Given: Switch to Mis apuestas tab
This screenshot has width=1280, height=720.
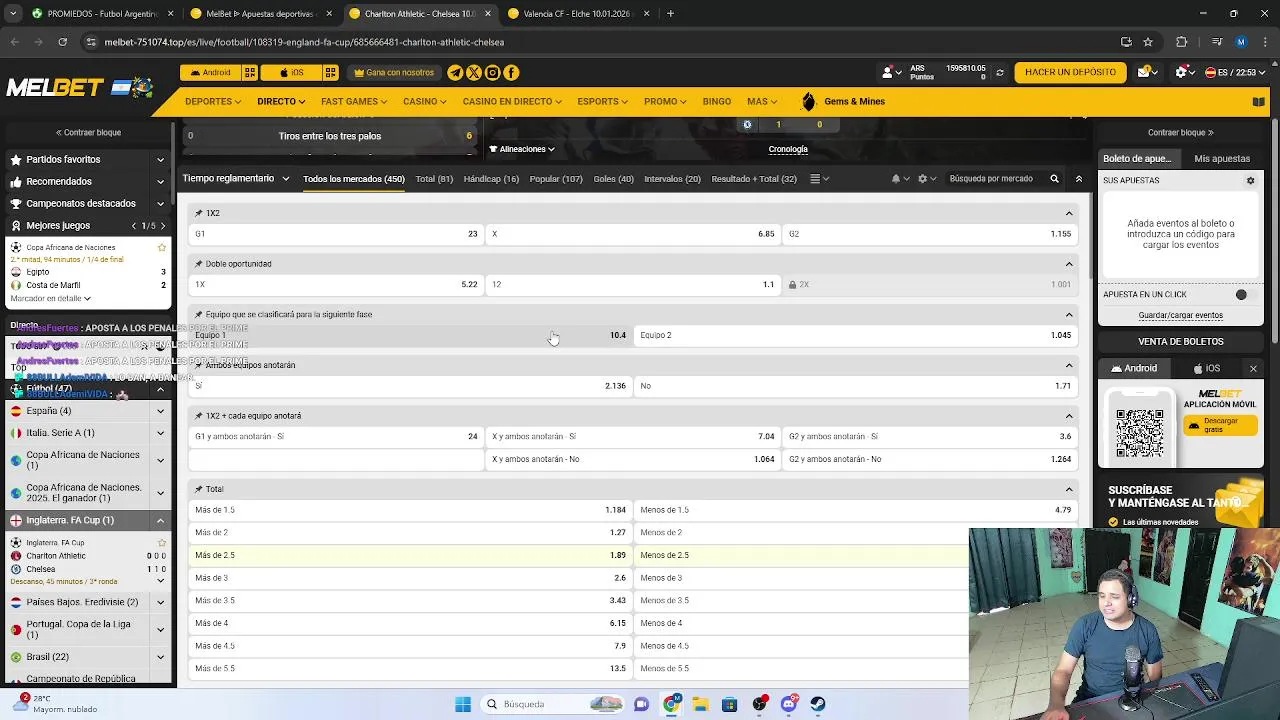Looking at the screenshot, I should point(1222,158).
